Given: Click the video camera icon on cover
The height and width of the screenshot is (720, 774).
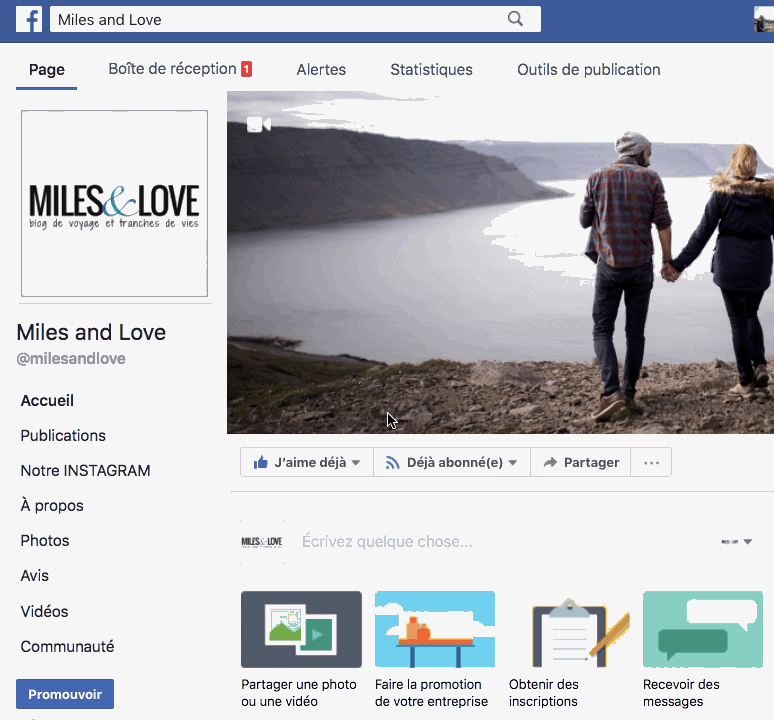Looking at the screenshot, I should (259, 124).
